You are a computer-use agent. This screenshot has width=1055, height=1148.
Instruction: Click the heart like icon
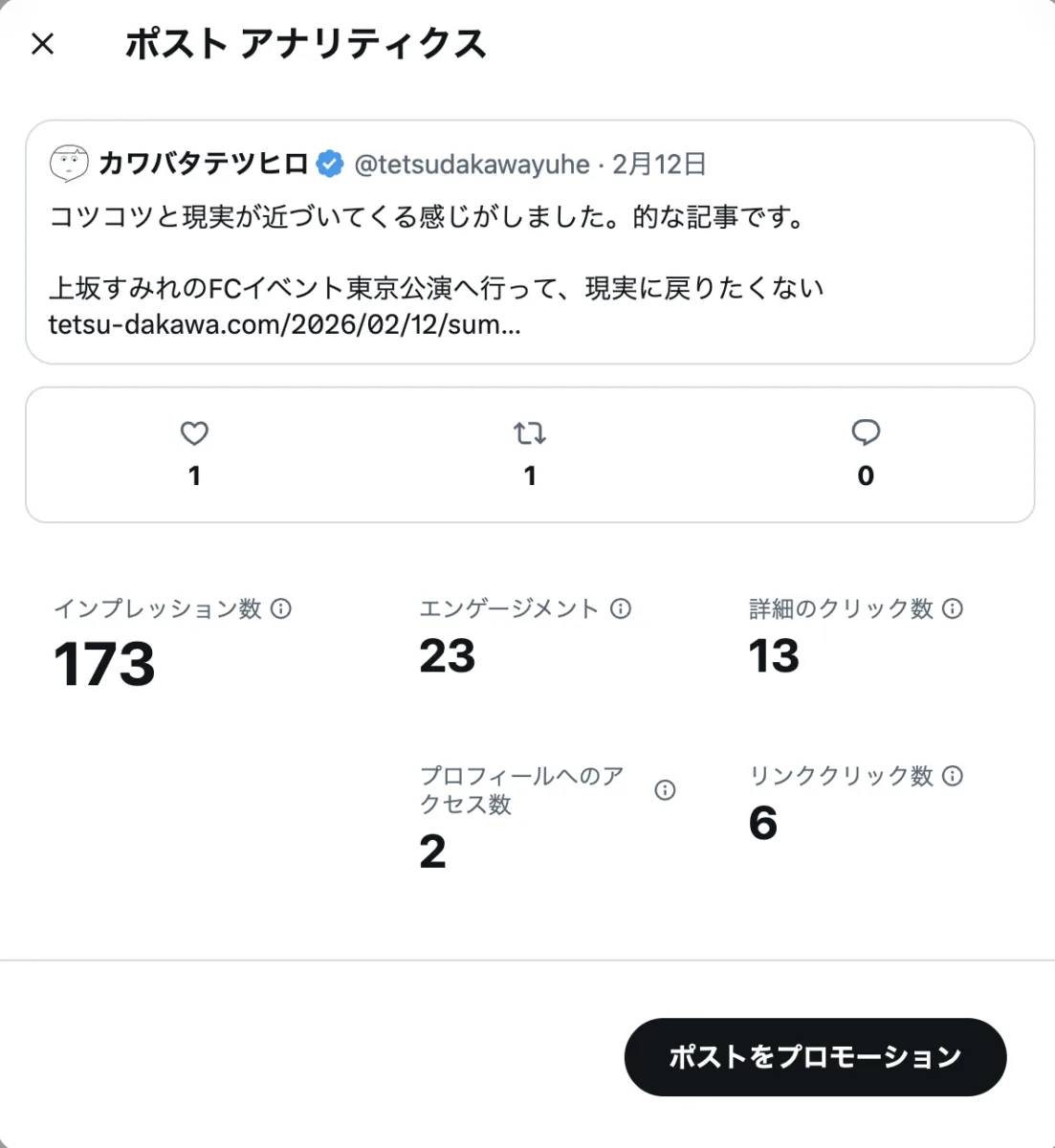tap(194, 433)
